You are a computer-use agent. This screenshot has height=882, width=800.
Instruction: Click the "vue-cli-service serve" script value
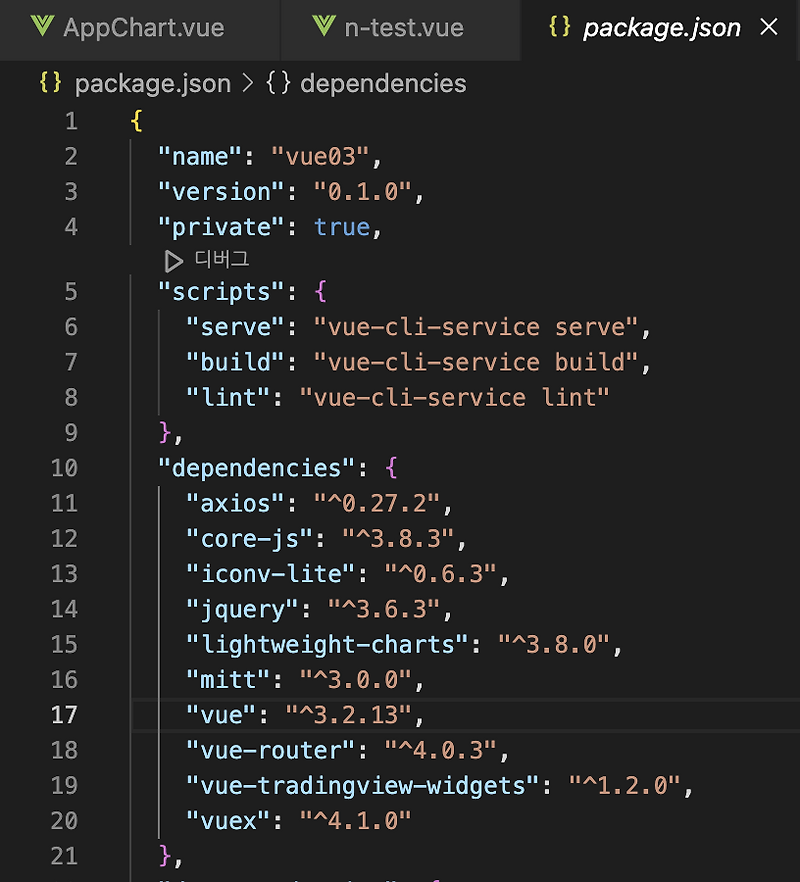[470, 326]
